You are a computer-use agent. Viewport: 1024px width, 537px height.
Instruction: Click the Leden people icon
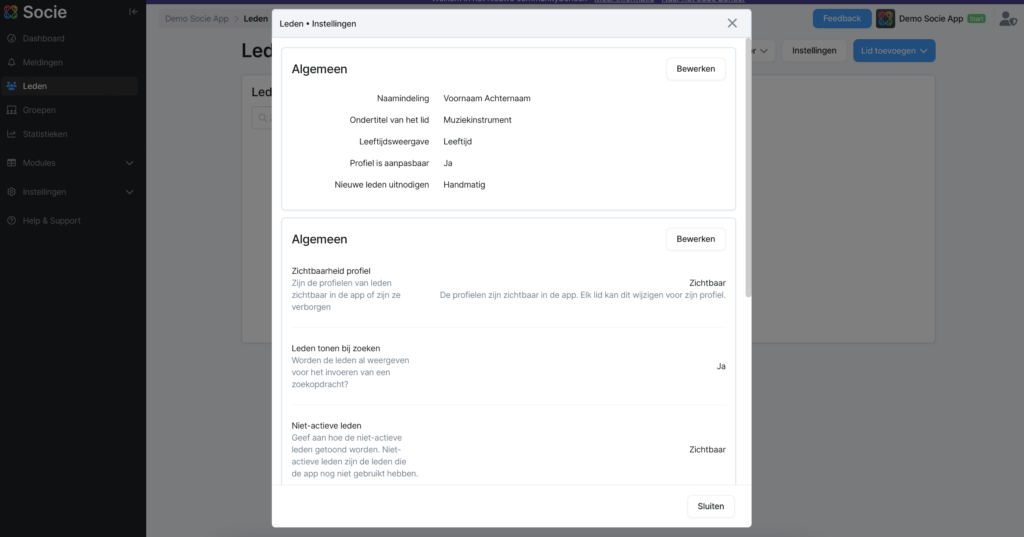click(11, 86)
